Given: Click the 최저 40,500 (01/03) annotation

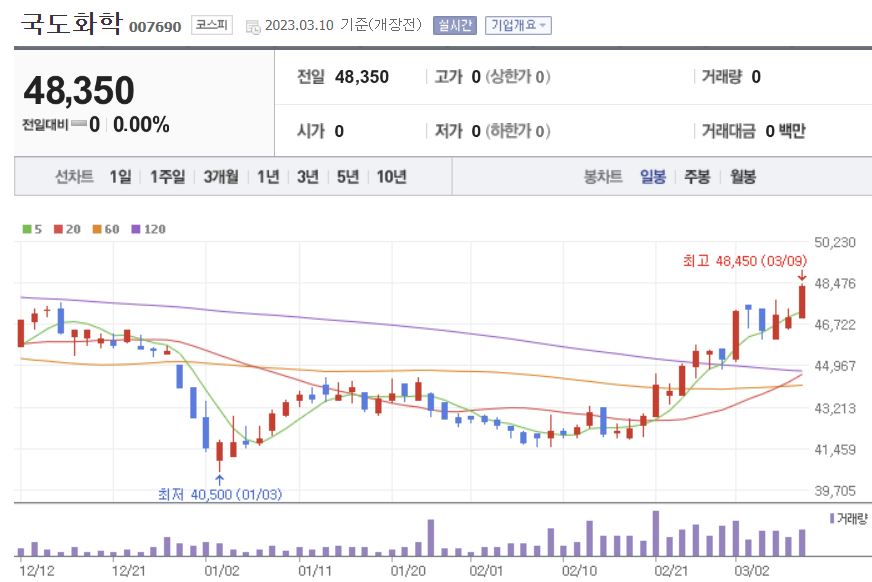Looking at the screenshot, I should point(220,494).
